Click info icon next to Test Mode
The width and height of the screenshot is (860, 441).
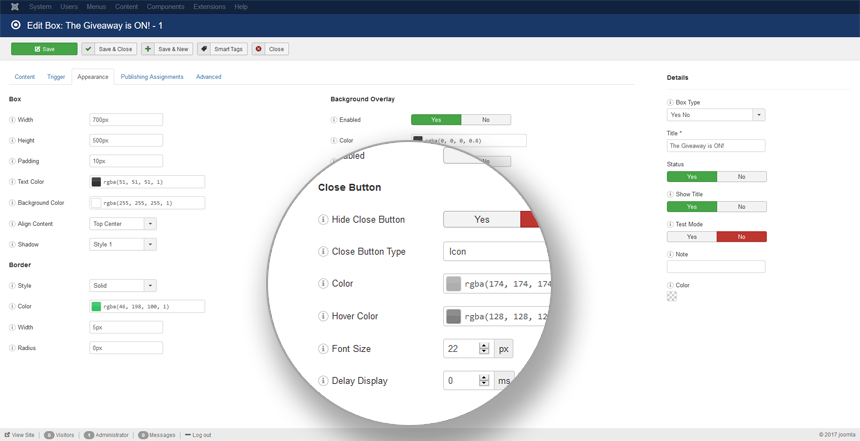click(670, 224)
